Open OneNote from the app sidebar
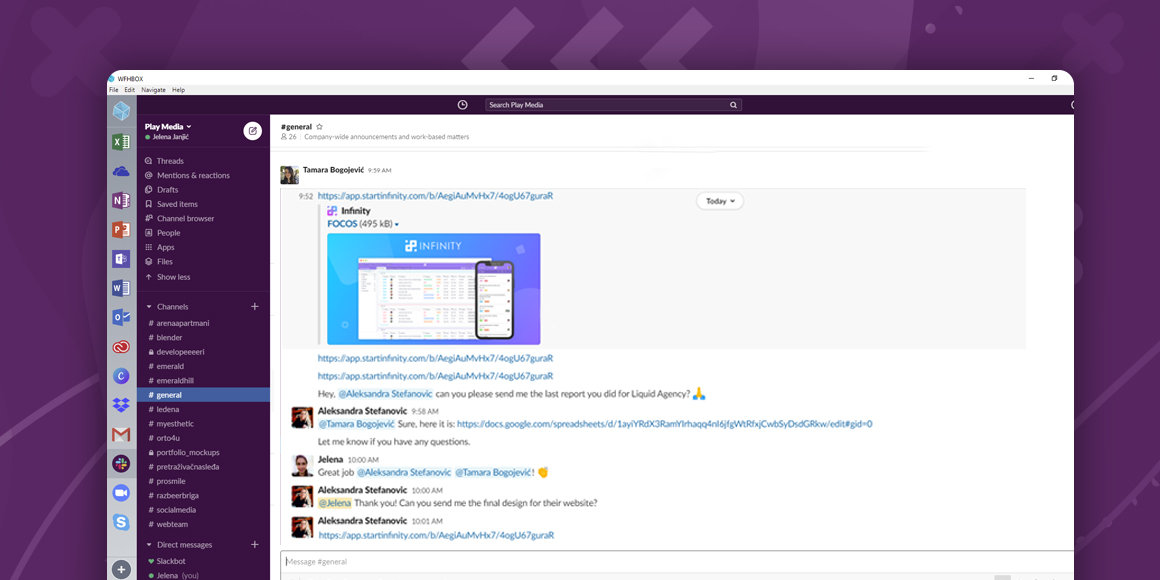 click(x=121, y=200)
